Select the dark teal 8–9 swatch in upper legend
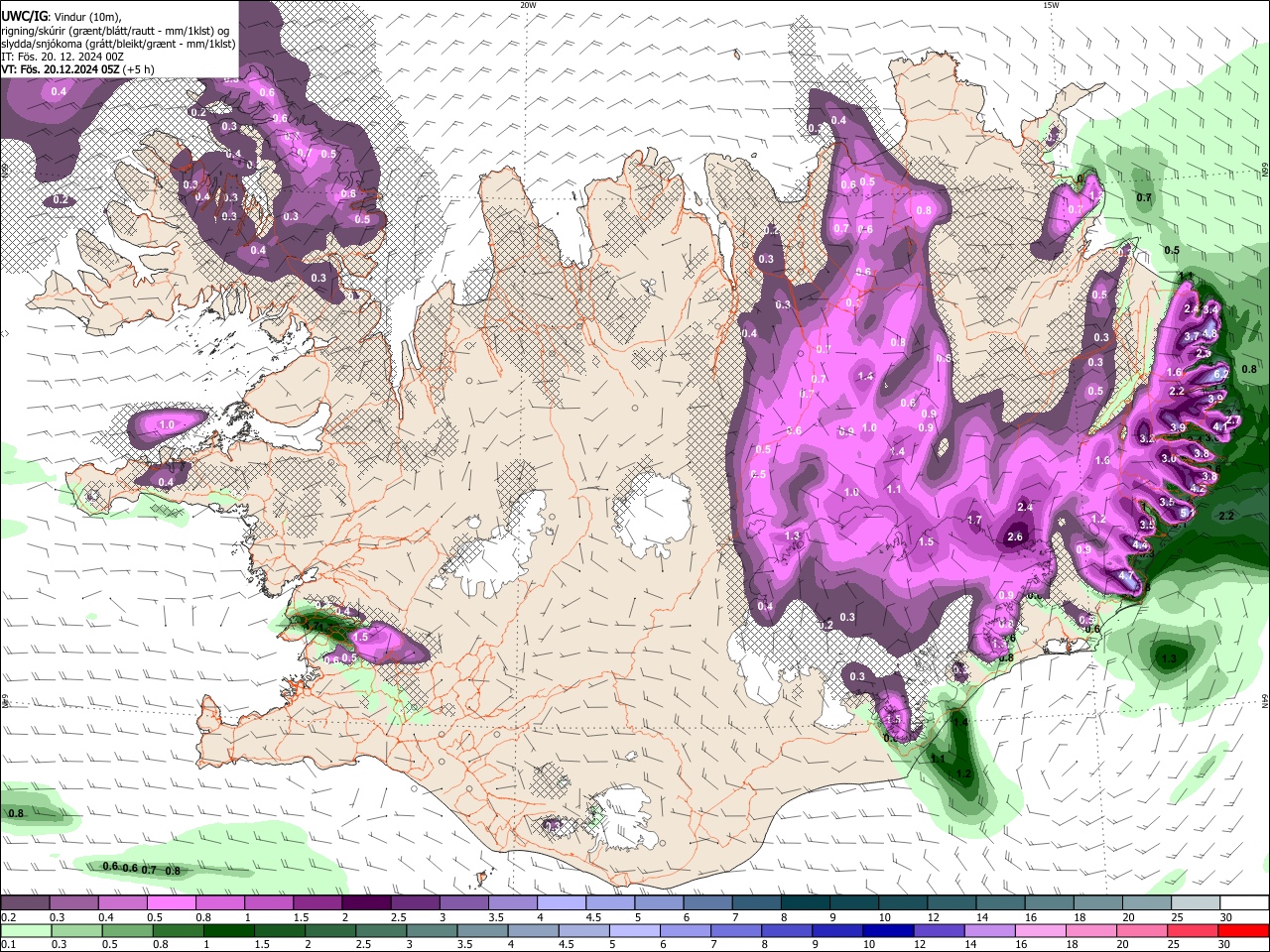This screenshot has height=952, width=1270. (806, 903)
